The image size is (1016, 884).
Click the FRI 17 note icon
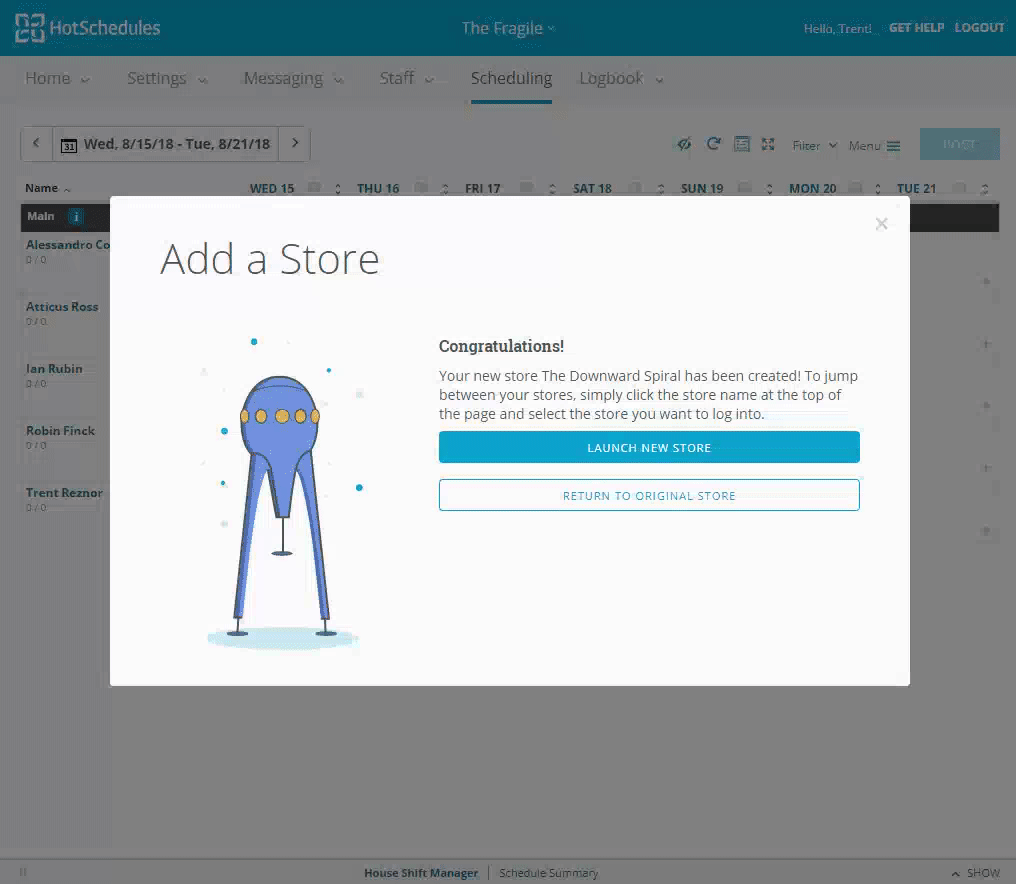(527, 188)
